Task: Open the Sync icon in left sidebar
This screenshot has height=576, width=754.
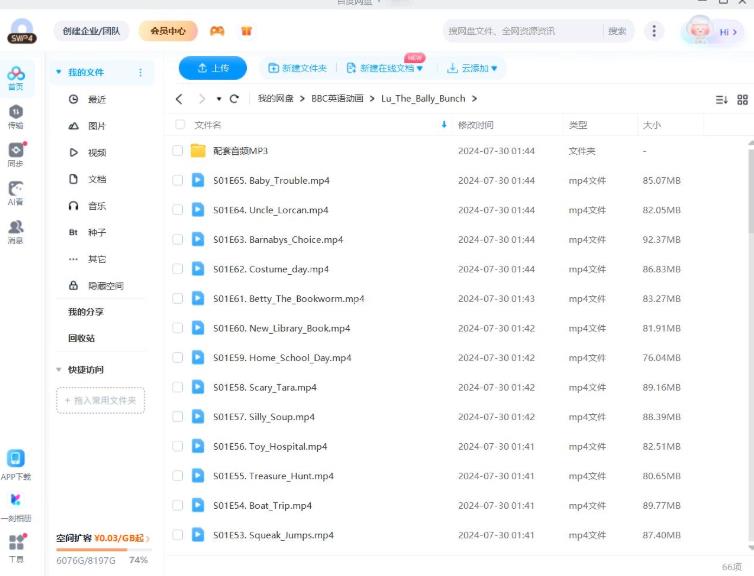Action: 16,154
